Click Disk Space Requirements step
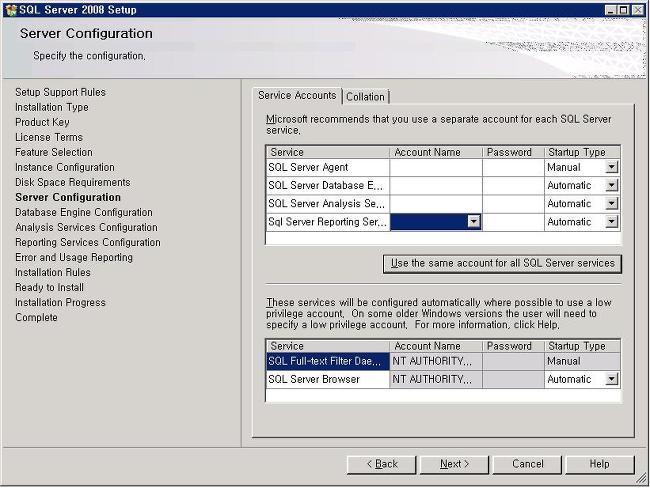 point(73,182)
